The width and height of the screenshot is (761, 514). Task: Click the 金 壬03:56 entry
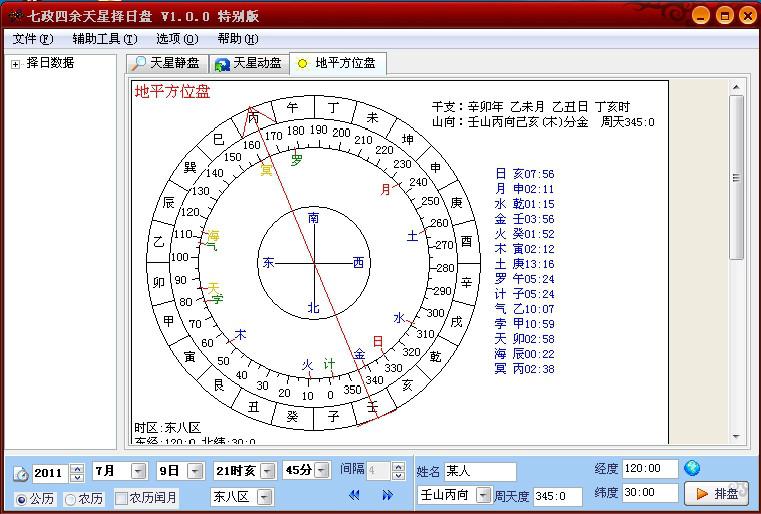click(x=524, y=219)
